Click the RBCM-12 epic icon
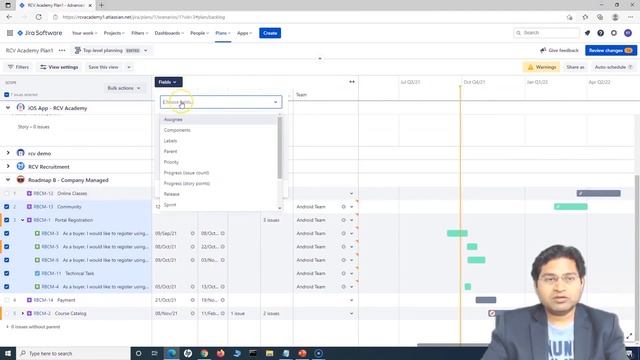This screenshot has height=360, width=640. point(29,193)
